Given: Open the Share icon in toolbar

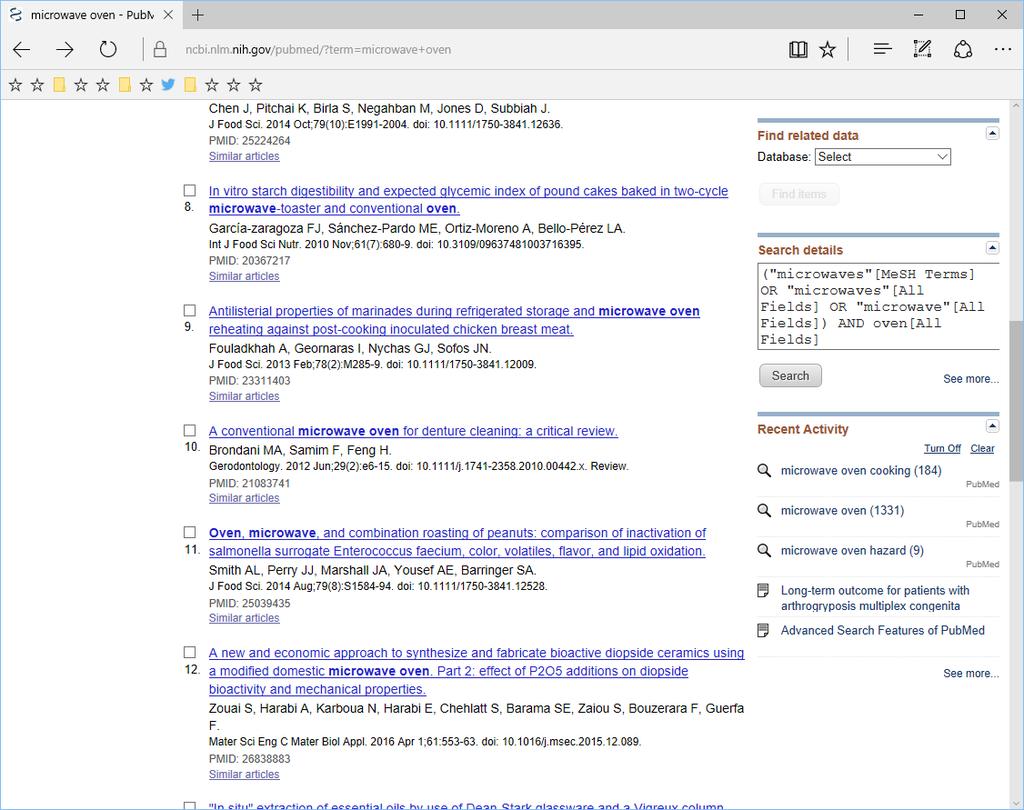Looking at the screenshot, I should [963, 50].
